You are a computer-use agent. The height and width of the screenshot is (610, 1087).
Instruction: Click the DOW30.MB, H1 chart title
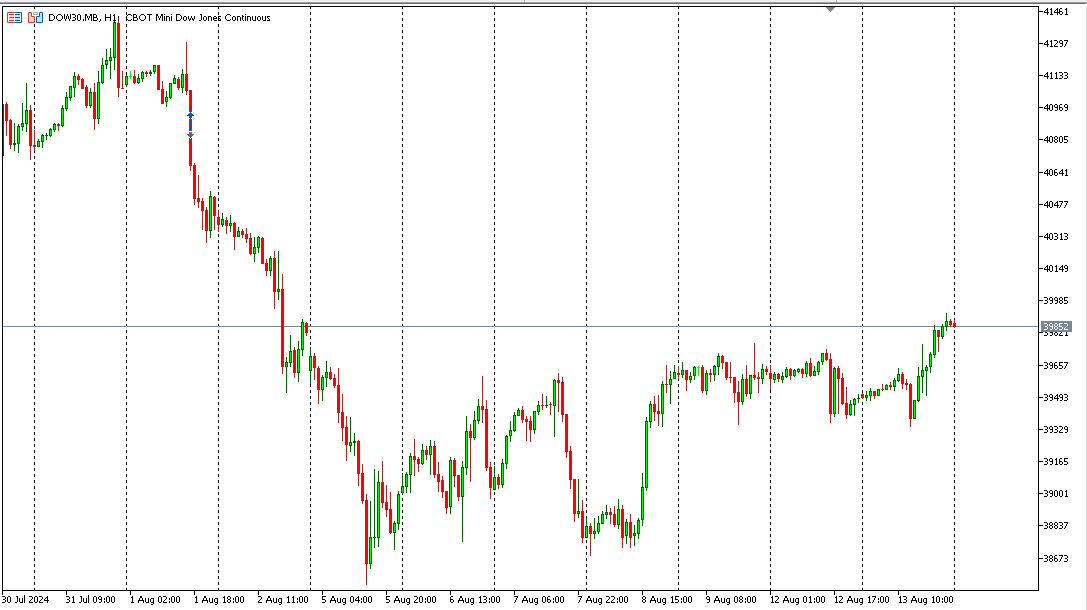[x=82, y=17]
